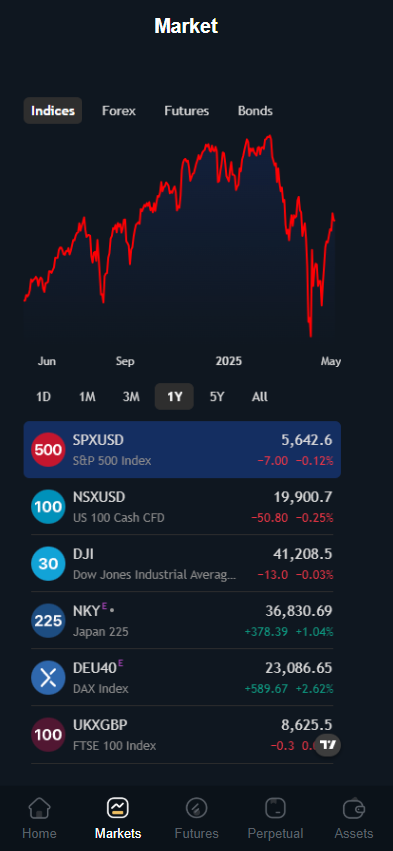Viewport: 393px width, 851px height.
Task: Click the Japan 225 index icon
Action: click(48, 620)
